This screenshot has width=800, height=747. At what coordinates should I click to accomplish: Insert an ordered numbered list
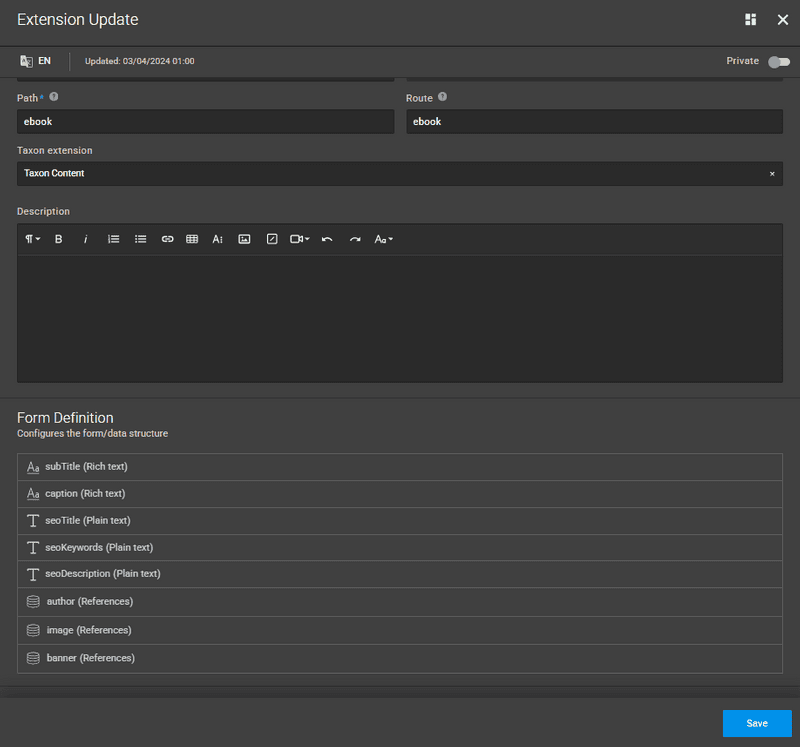click(x=113, y=239)
